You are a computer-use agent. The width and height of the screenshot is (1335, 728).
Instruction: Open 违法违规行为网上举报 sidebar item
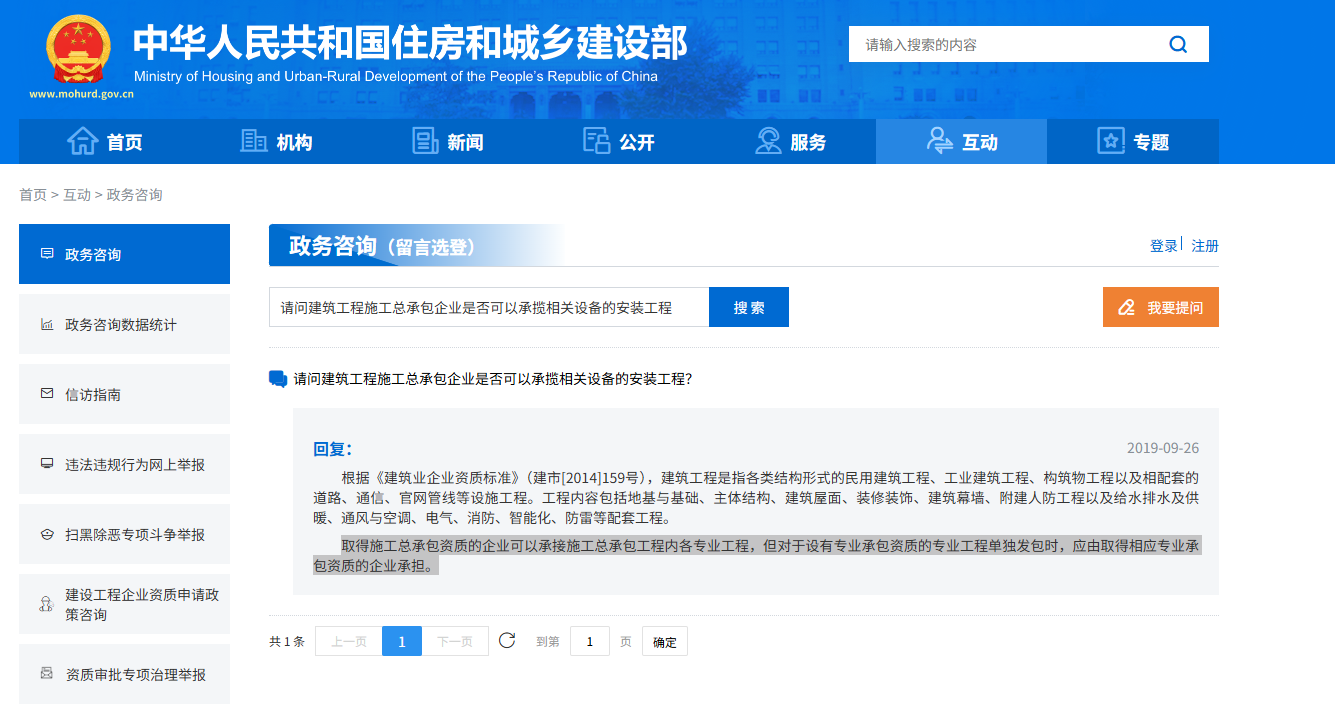click(x=124, y=464)
